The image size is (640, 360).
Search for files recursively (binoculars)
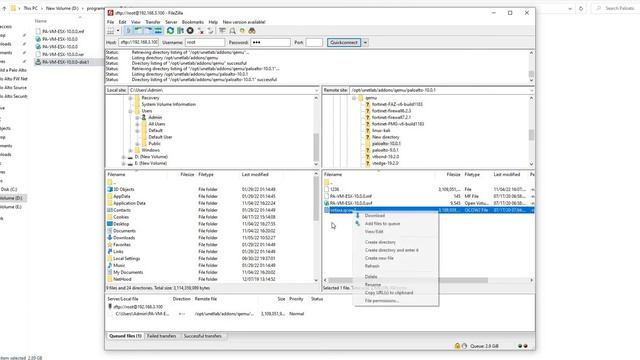coord(252,31)
